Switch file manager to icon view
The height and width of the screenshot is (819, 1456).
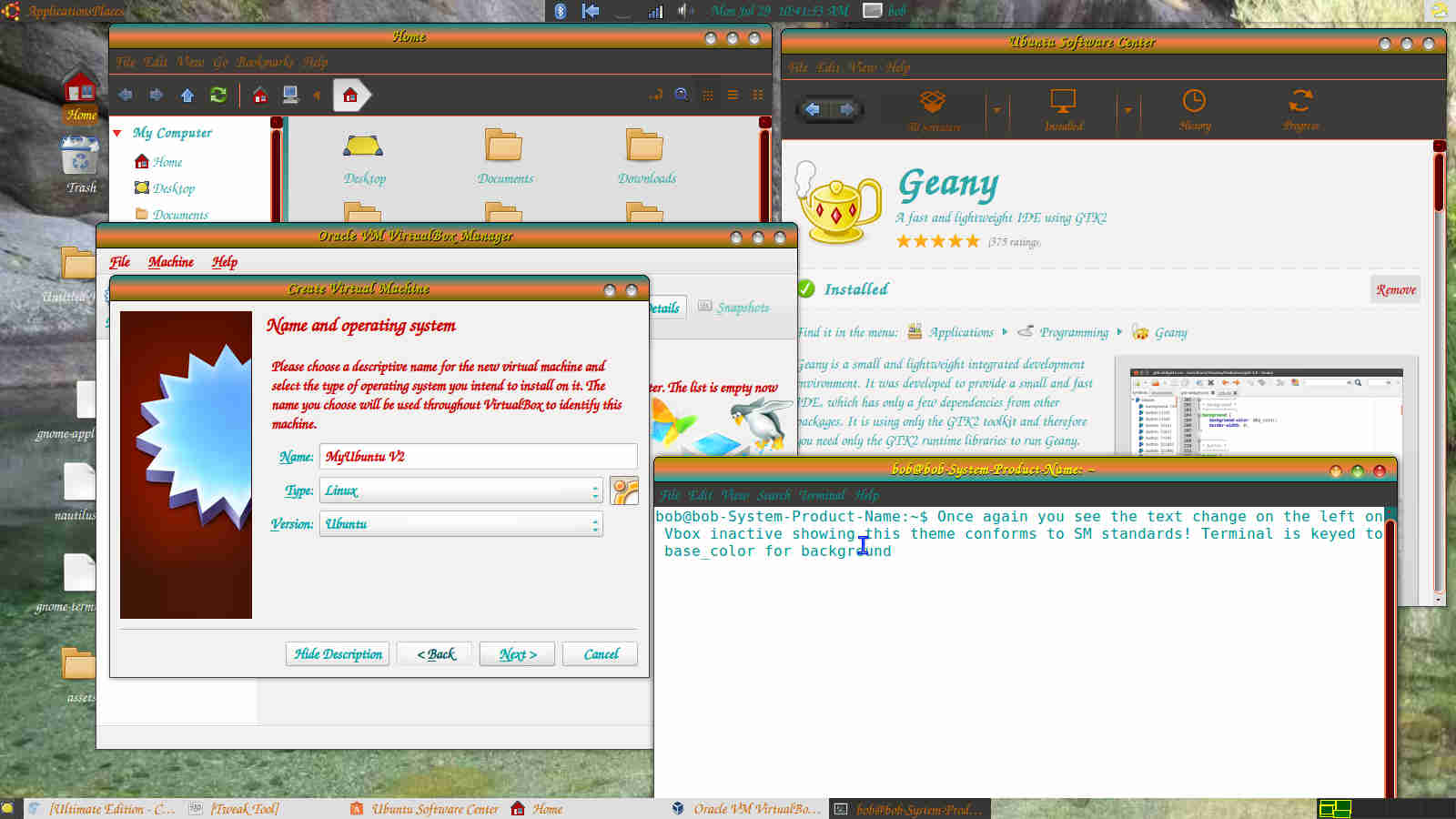click(x=708, y=95)
